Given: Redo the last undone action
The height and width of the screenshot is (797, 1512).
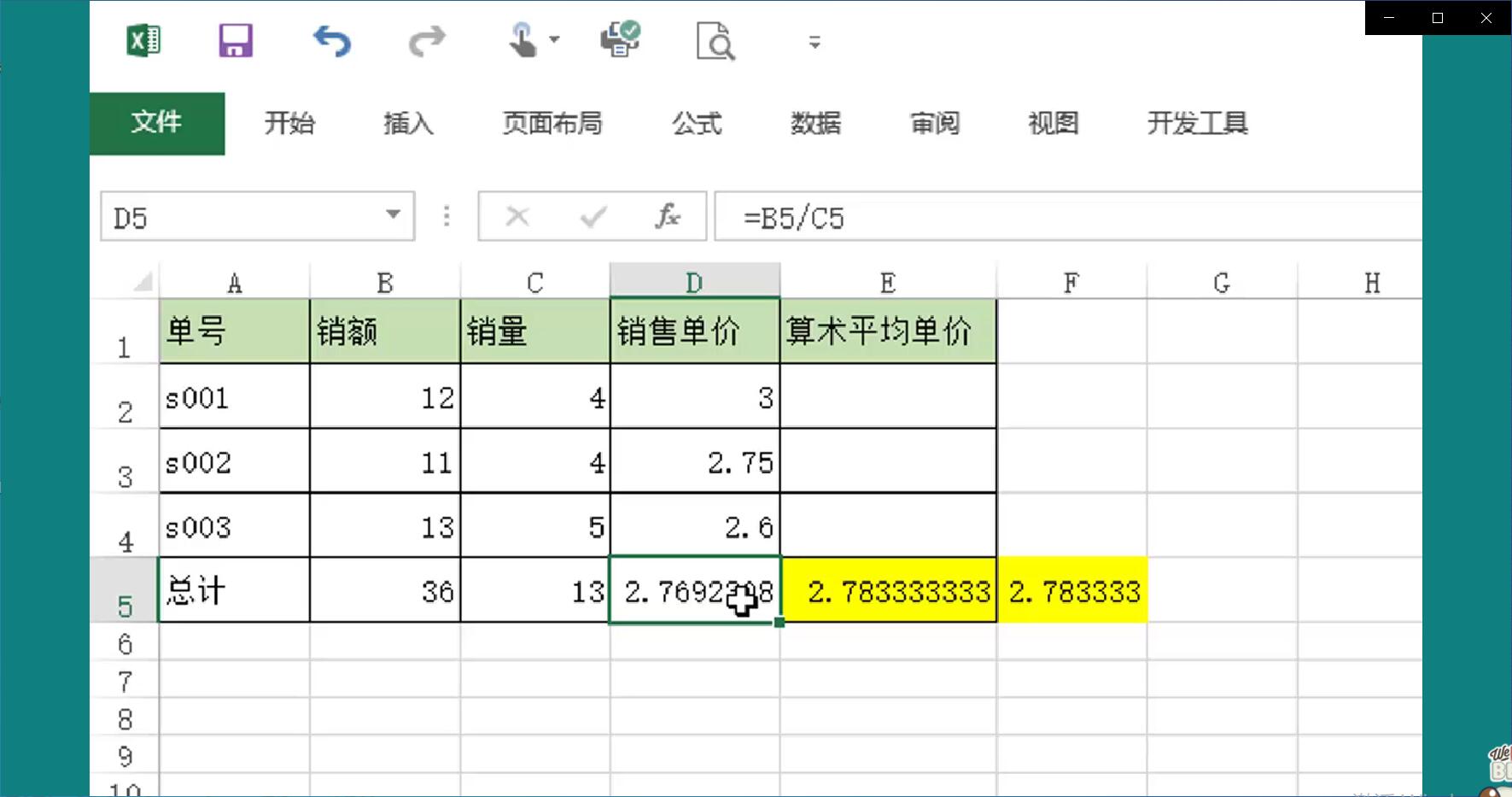Looking at the screenshot, I should tap(427, 41).
